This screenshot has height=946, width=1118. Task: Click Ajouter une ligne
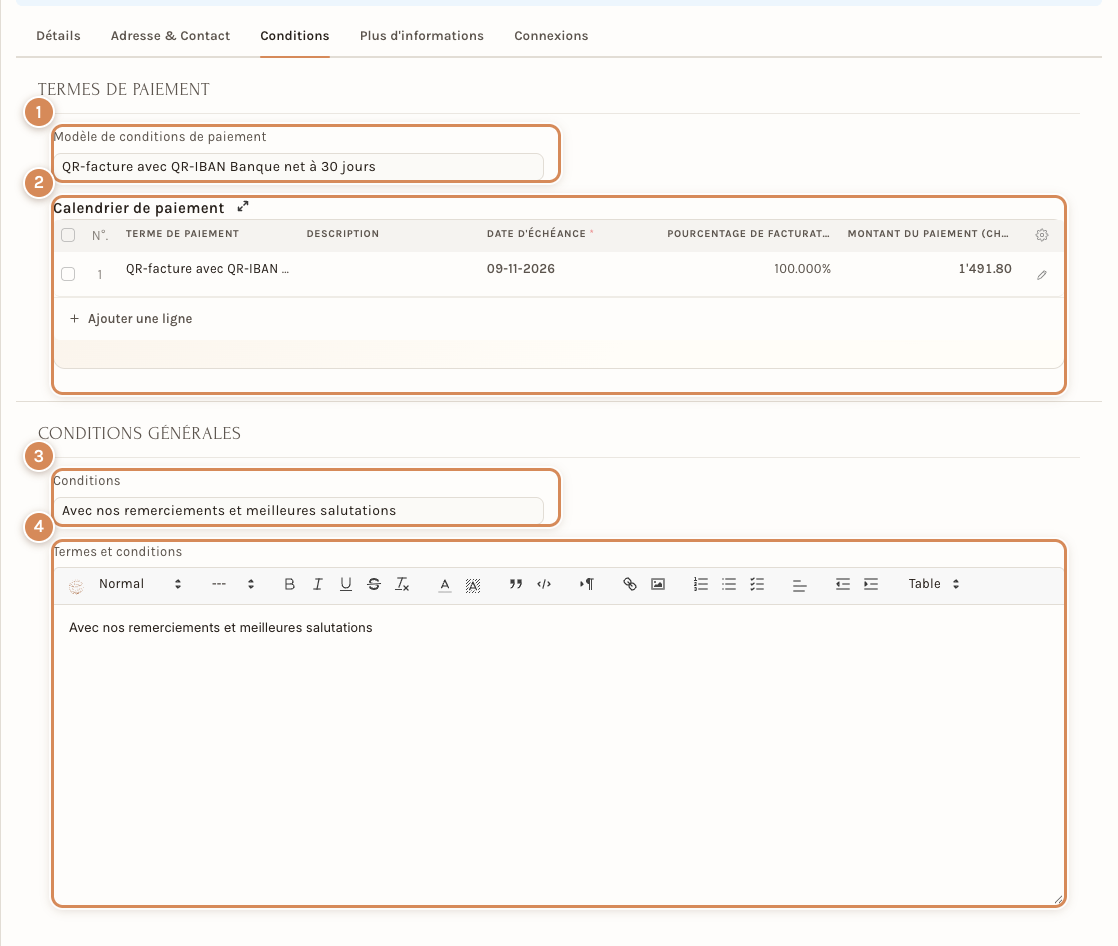(131, 319)
